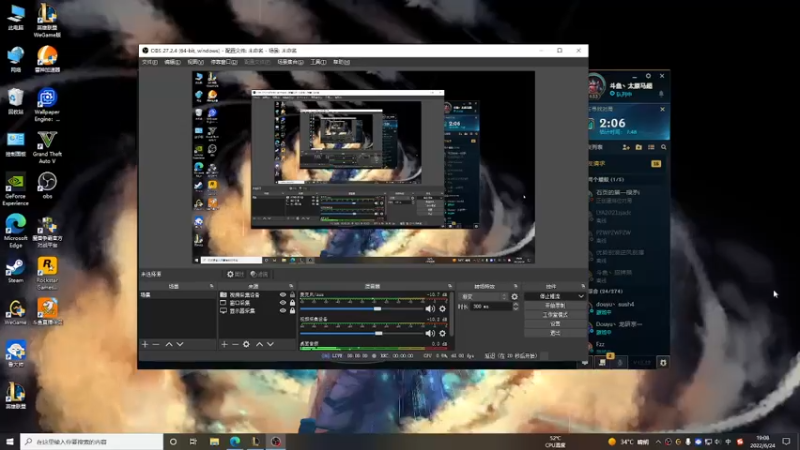Move source up with the Sources panel up arrow
The width and height of the screenshot is (800, 450).
click(x=259, y=344)
